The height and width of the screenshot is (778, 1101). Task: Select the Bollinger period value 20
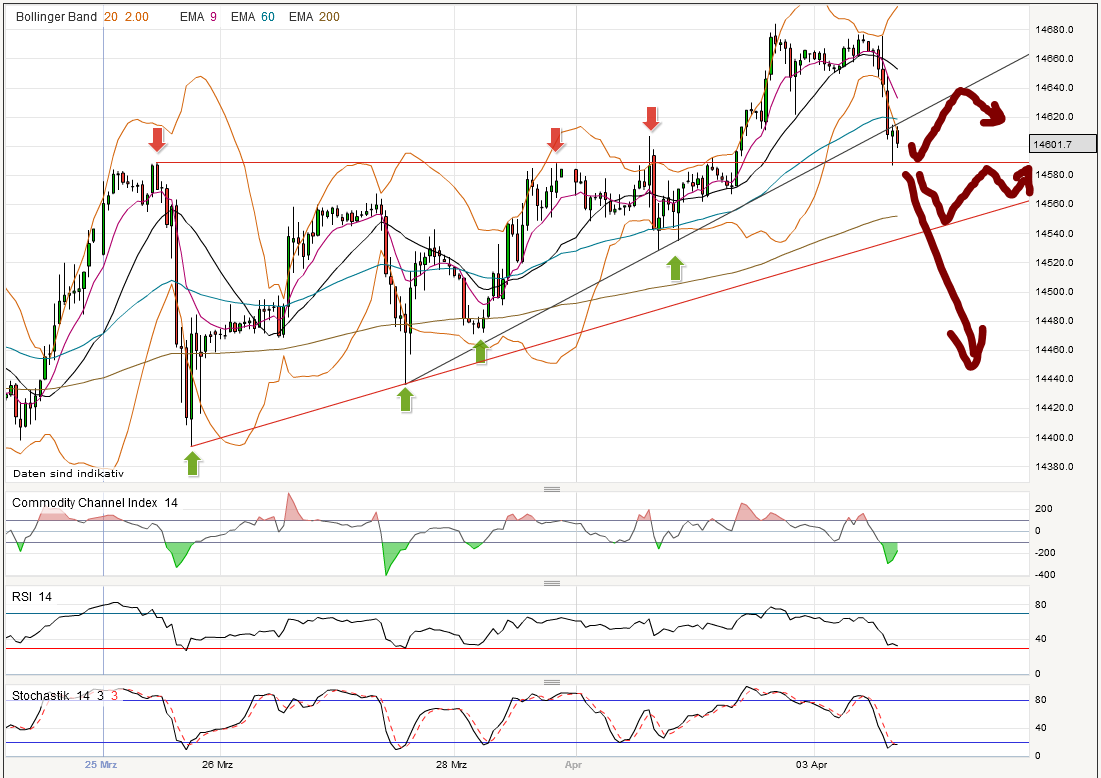[111, 17]
